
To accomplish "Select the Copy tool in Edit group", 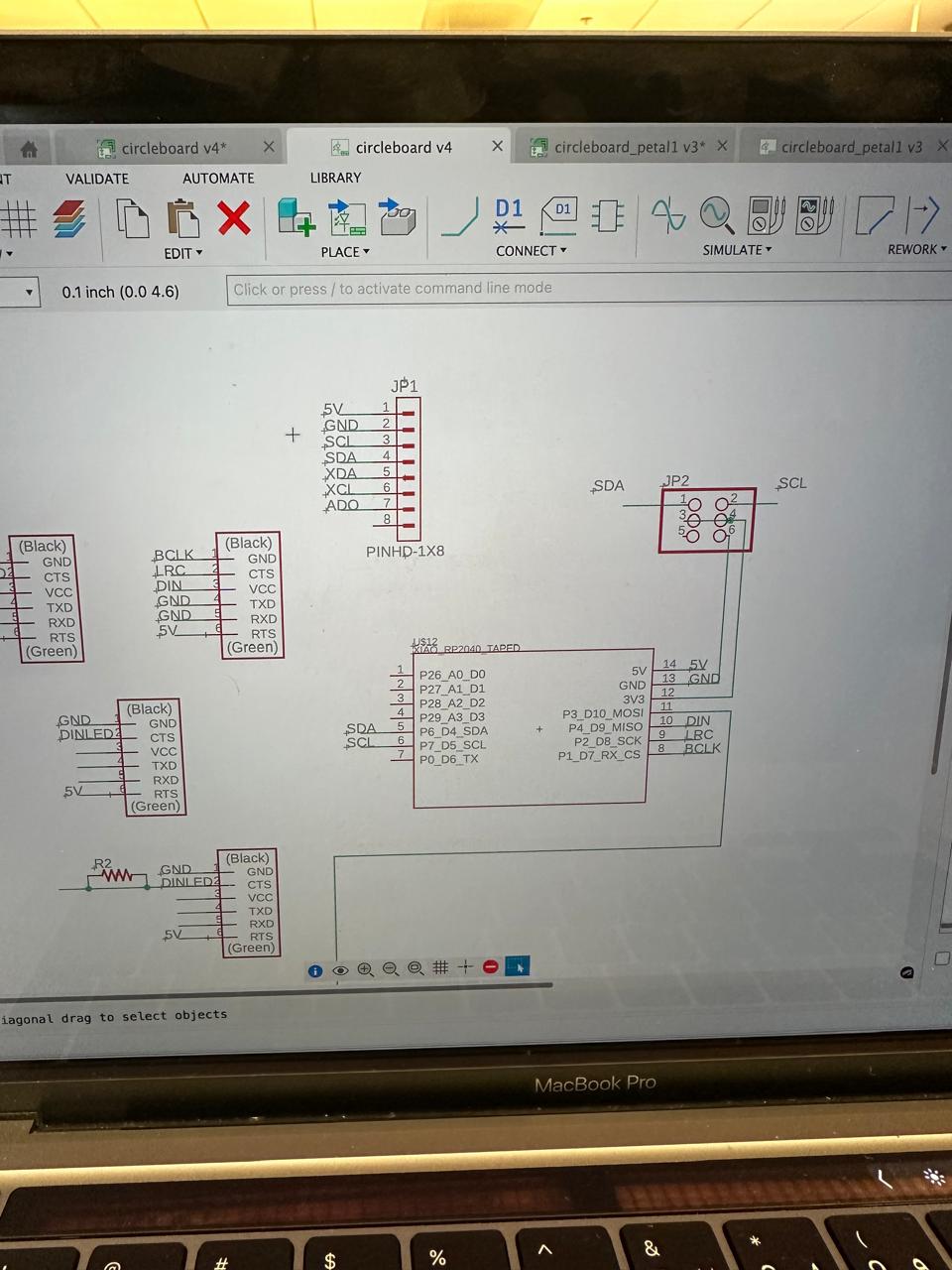I will [x=133, y=220].
